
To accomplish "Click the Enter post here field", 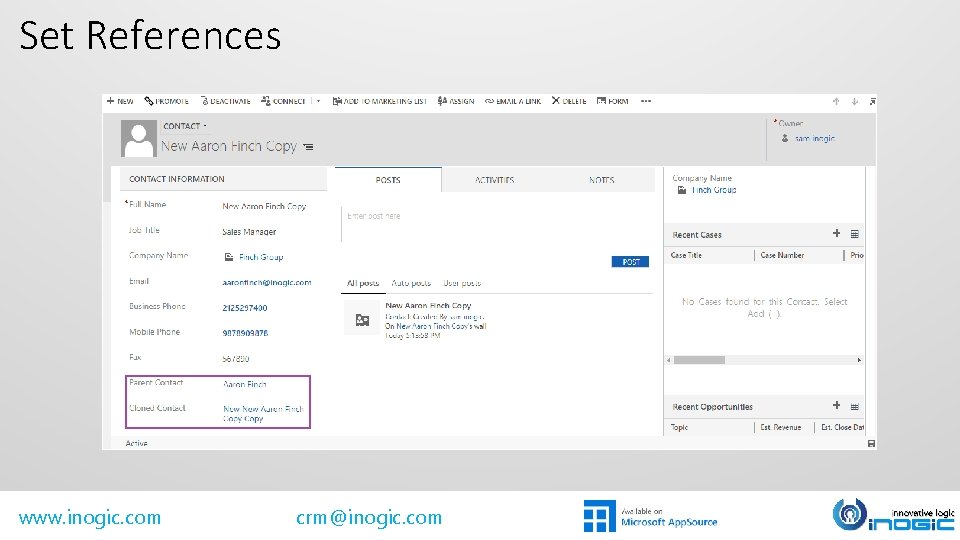I will 496,225.
